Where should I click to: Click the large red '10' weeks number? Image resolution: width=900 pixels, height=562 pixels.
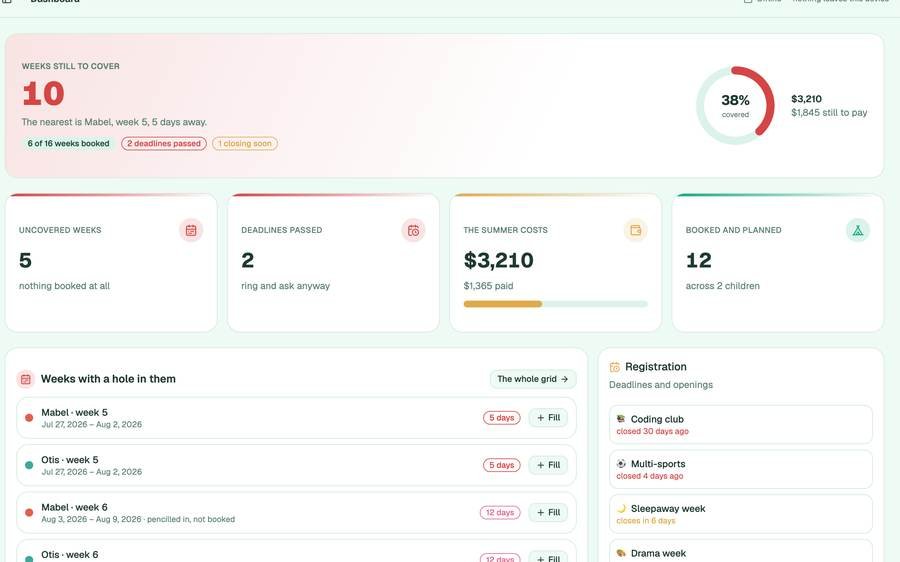click(x=44, y=94)
